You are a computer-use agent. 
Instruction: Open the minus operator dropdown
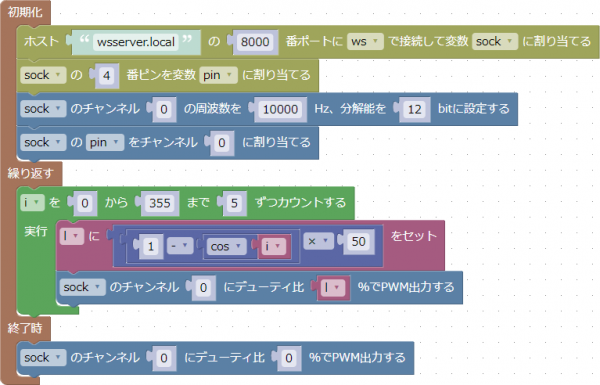(180, 246)
